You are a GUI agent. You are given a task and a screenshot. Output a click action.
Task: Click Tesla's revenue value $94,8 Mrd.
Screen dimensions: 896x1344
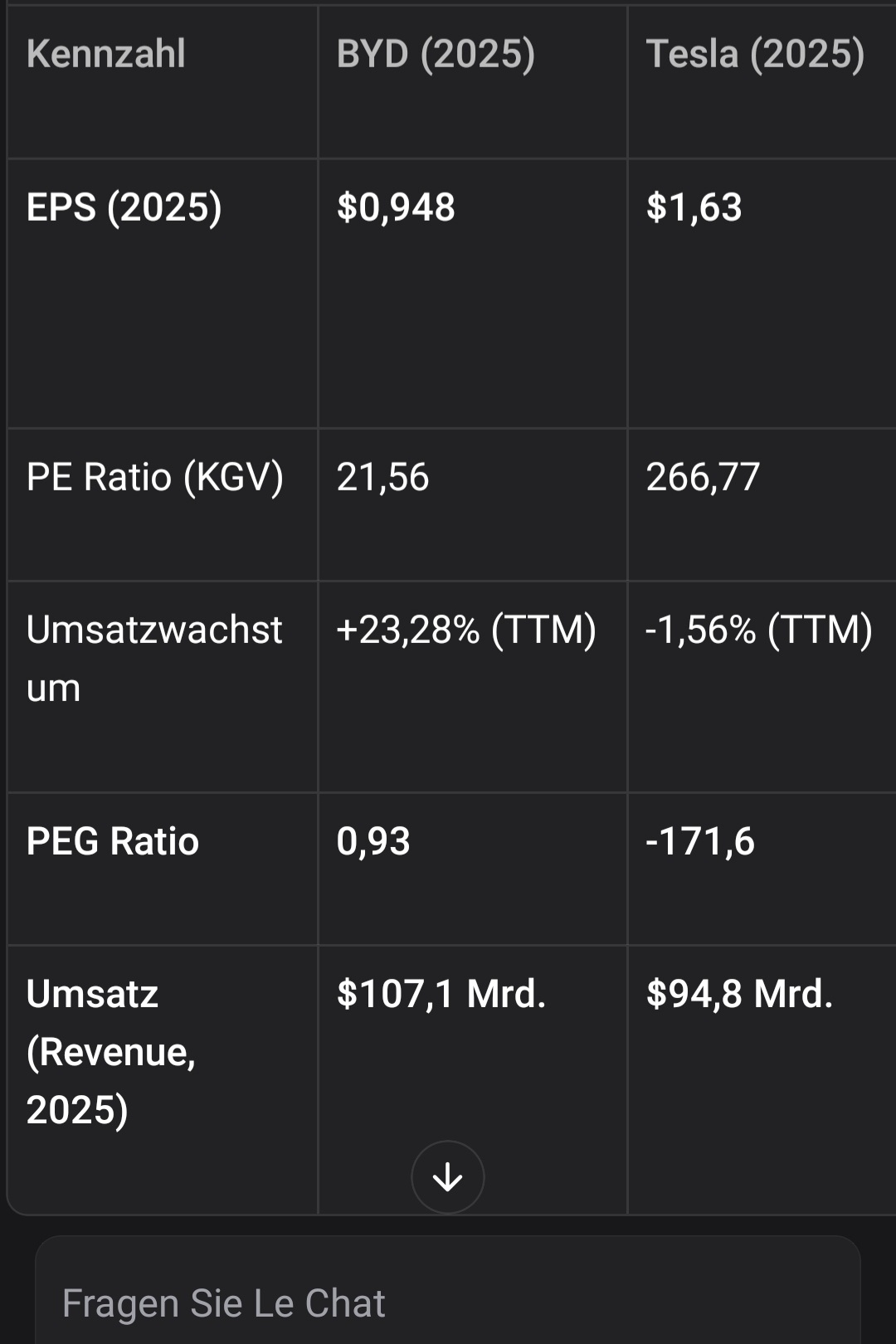(x=739, y=994)
